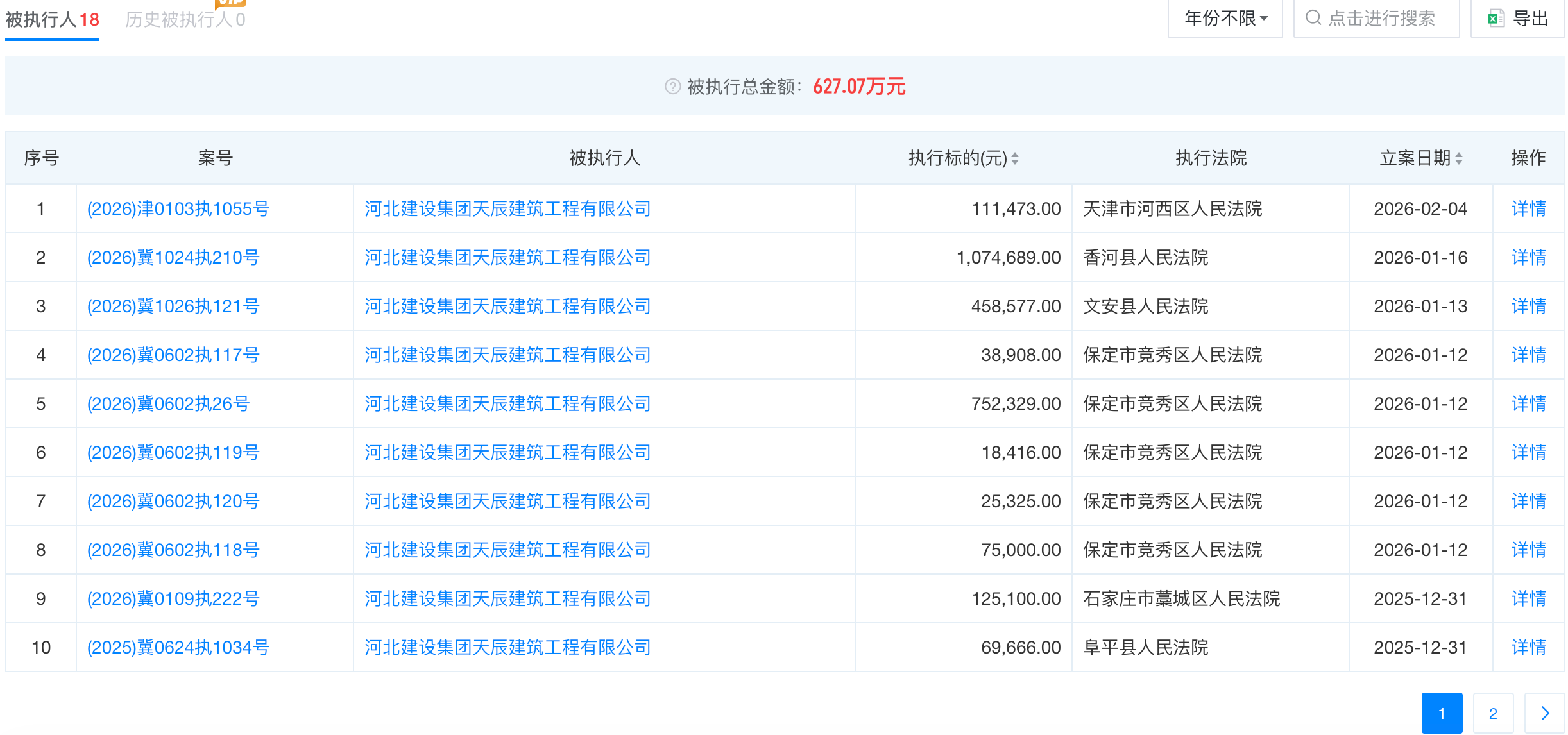Select current page 1 button

point(1442,713)
